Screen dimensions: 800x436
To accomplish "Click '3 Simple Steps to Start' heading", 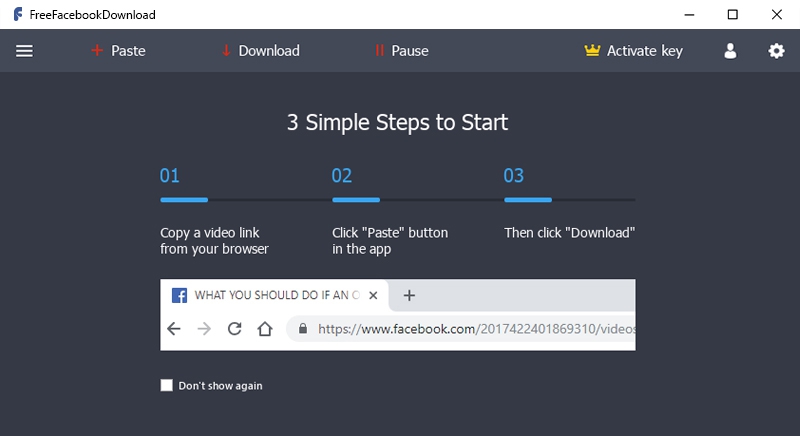I will pyautogui.click(x=397, y=122).
